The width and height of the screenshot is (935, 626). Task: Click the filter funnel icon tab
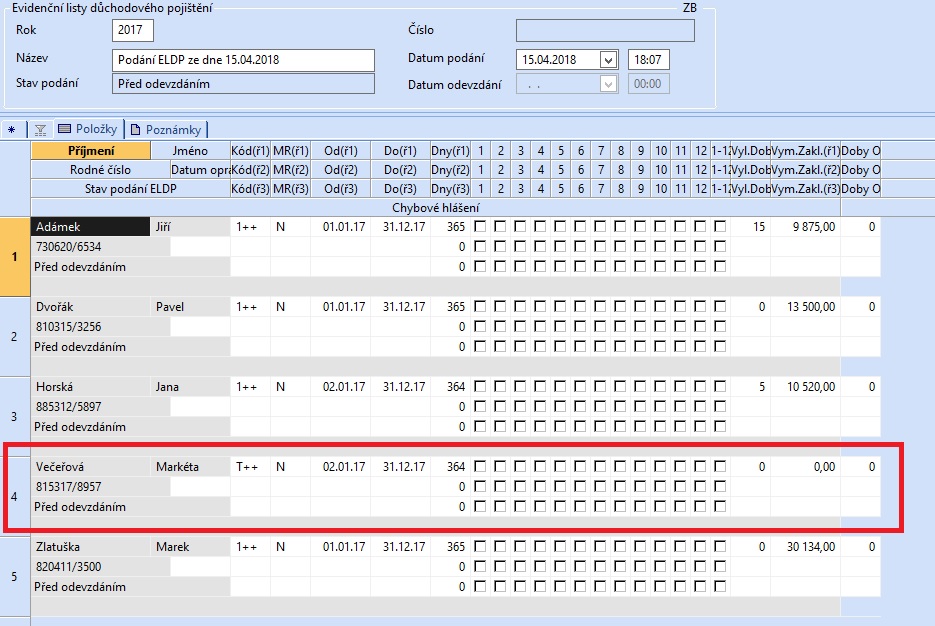[40, 129]
